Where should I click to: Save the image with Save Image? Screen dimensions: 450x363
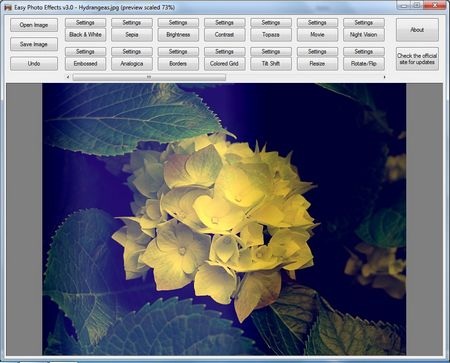pyautogui.click(x=34, y=44)
